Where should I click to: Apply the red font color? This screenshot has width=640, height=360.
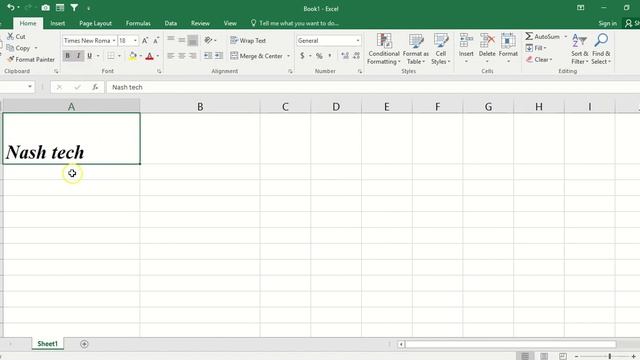(x=149, y=56)
